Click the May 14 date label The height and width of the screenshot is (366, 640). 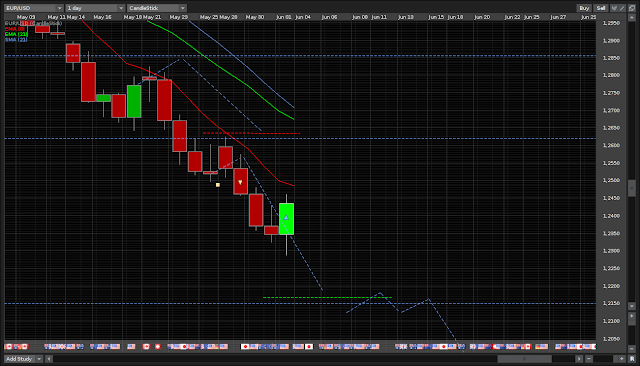tap(76, 17)
